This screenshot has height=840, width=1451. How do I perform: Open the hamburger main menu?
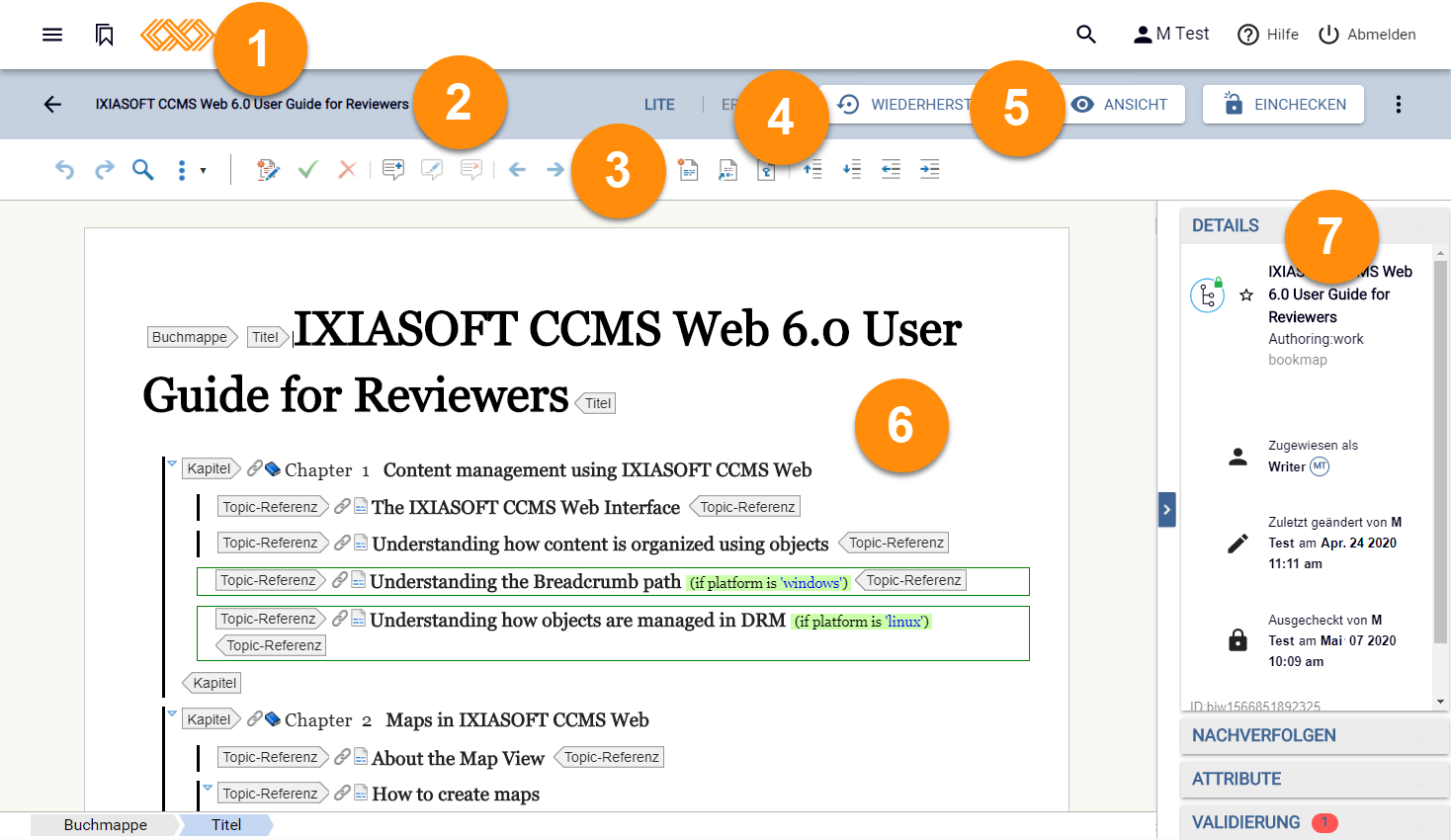(52, 35)
